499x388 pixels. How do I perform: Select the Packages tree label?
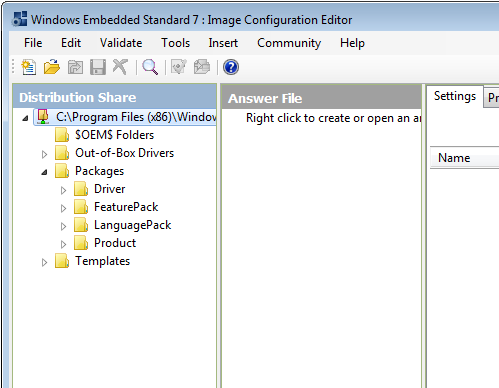coord(99,171)
